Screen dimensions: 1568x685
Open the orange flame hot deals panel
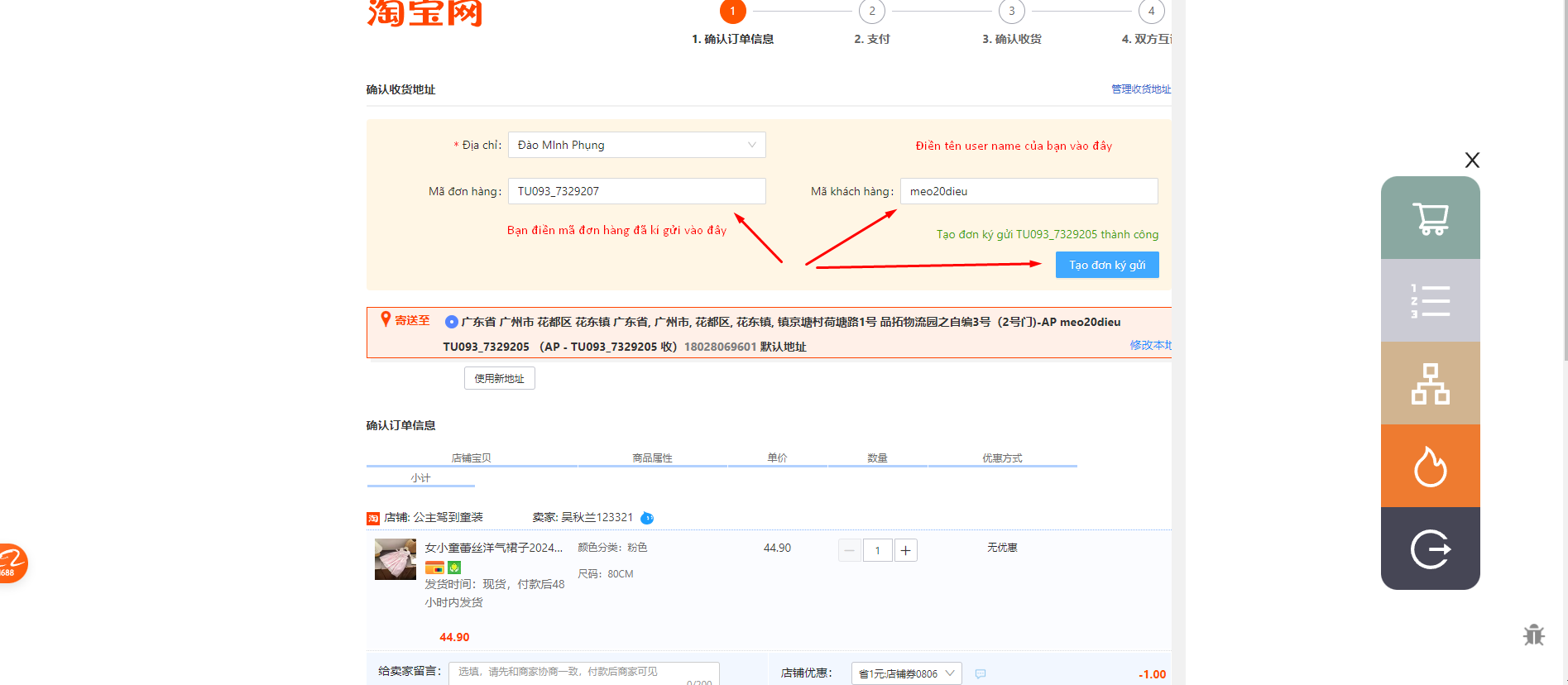(x=1430, y=466)
